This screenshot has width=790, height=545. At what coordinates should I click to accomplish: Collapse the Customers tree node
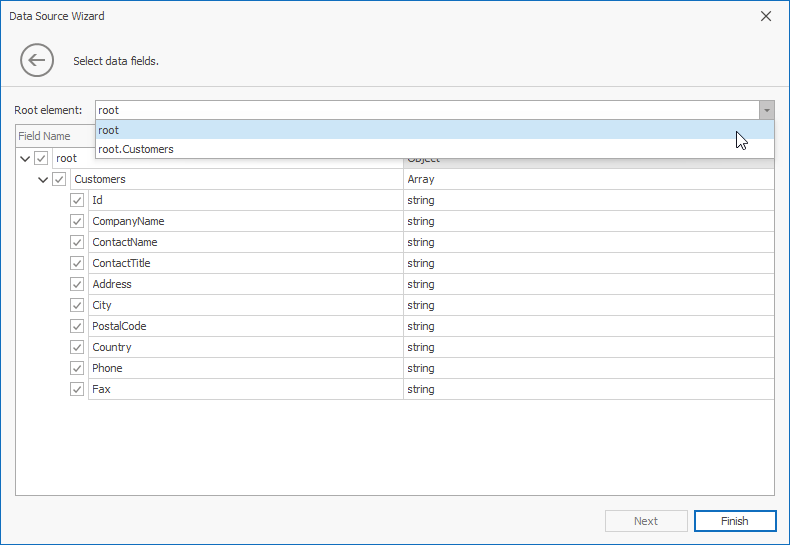pyautogui.click(x=43, y=180)
